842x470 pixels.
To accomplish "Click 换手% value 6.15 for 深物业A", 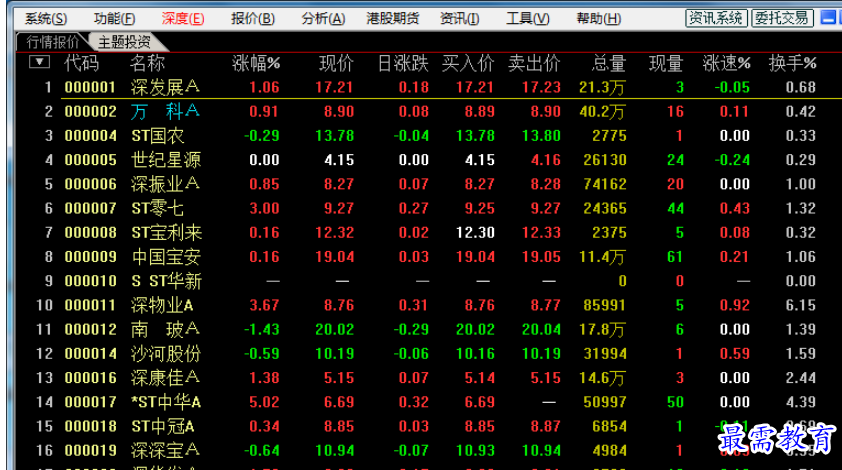I will (801, 305).
